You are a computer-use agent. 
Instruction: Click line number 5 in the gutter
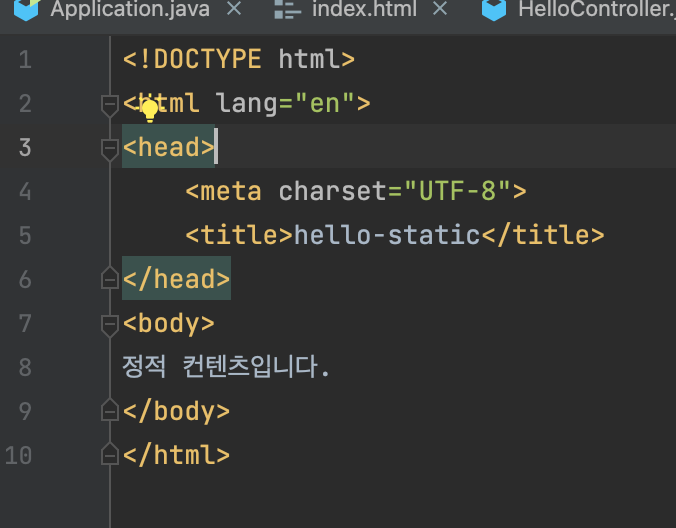pos(25,235)
